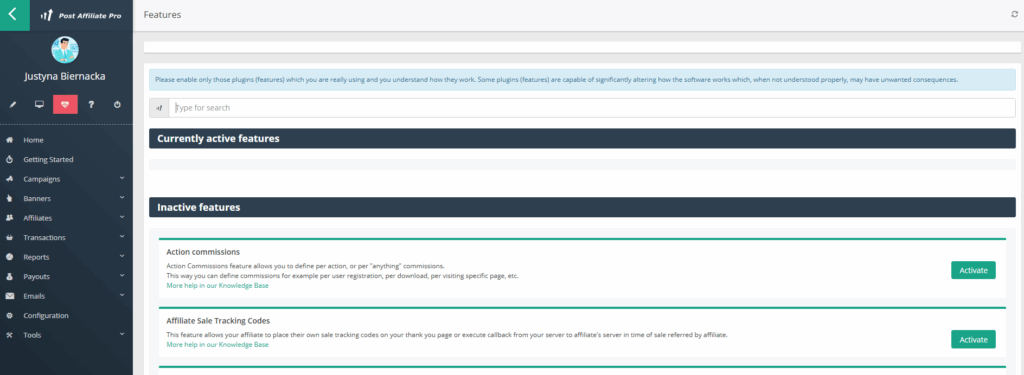The width and height of the screenshot is (1024, 375).
Task: Expand the Transactions menu chevron
Action: tap(122, 236)
